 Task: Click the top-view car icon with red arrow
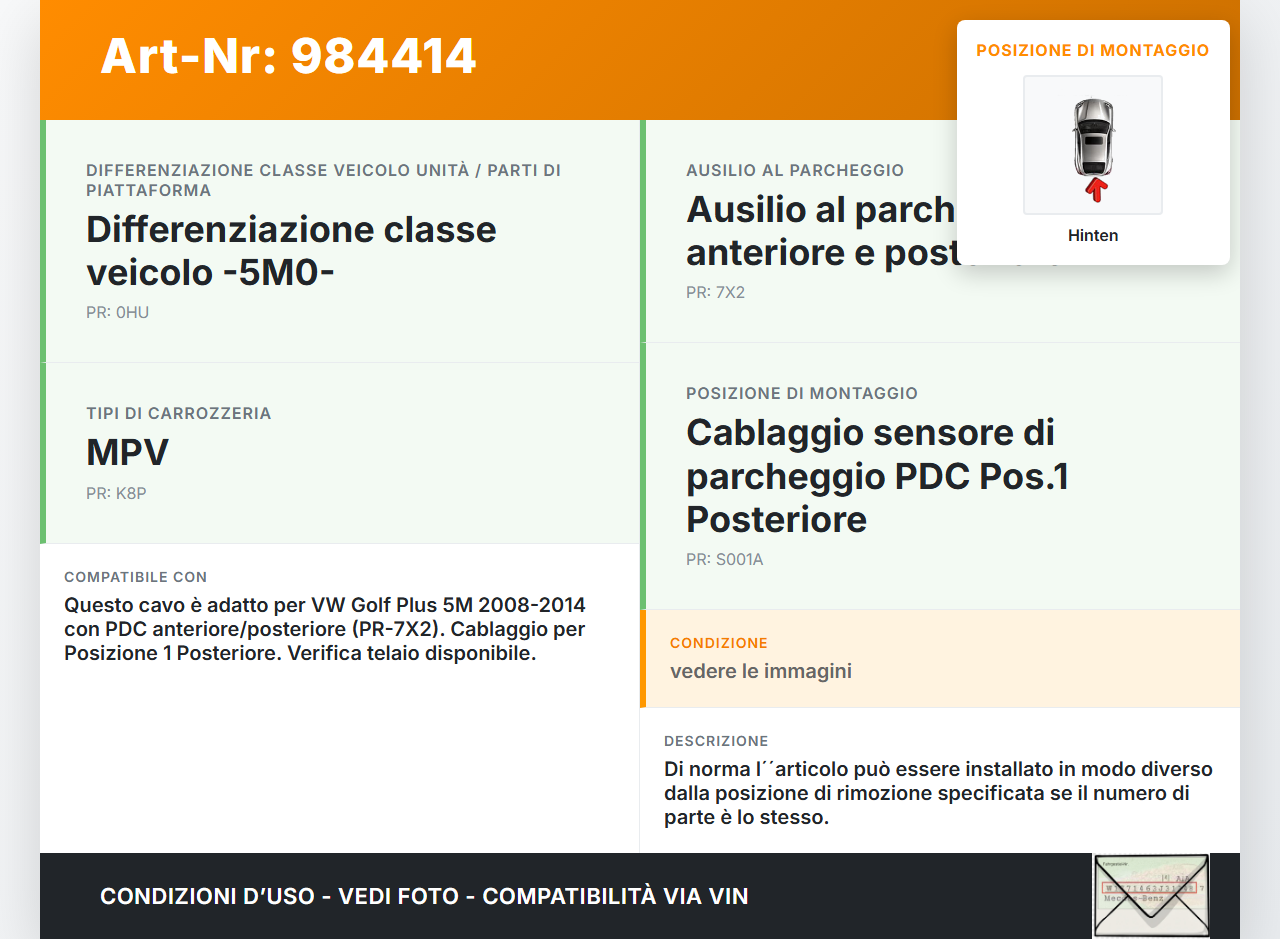tap(1093, 145)
